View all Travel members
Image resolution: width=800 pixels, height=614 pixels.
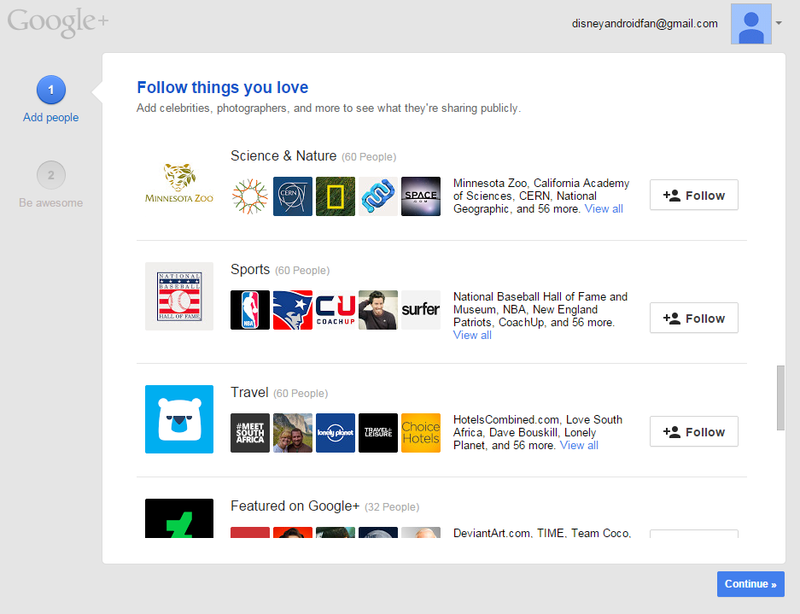click(579, 446)
